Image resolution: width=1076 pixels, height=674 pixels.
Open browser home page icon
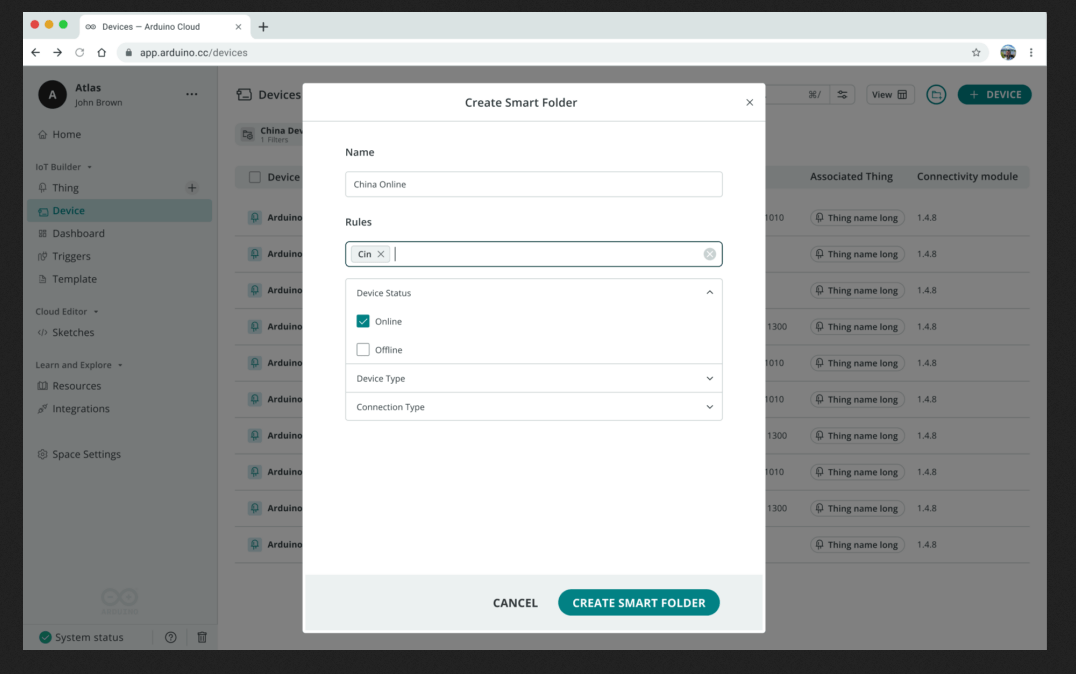point(102,52)
